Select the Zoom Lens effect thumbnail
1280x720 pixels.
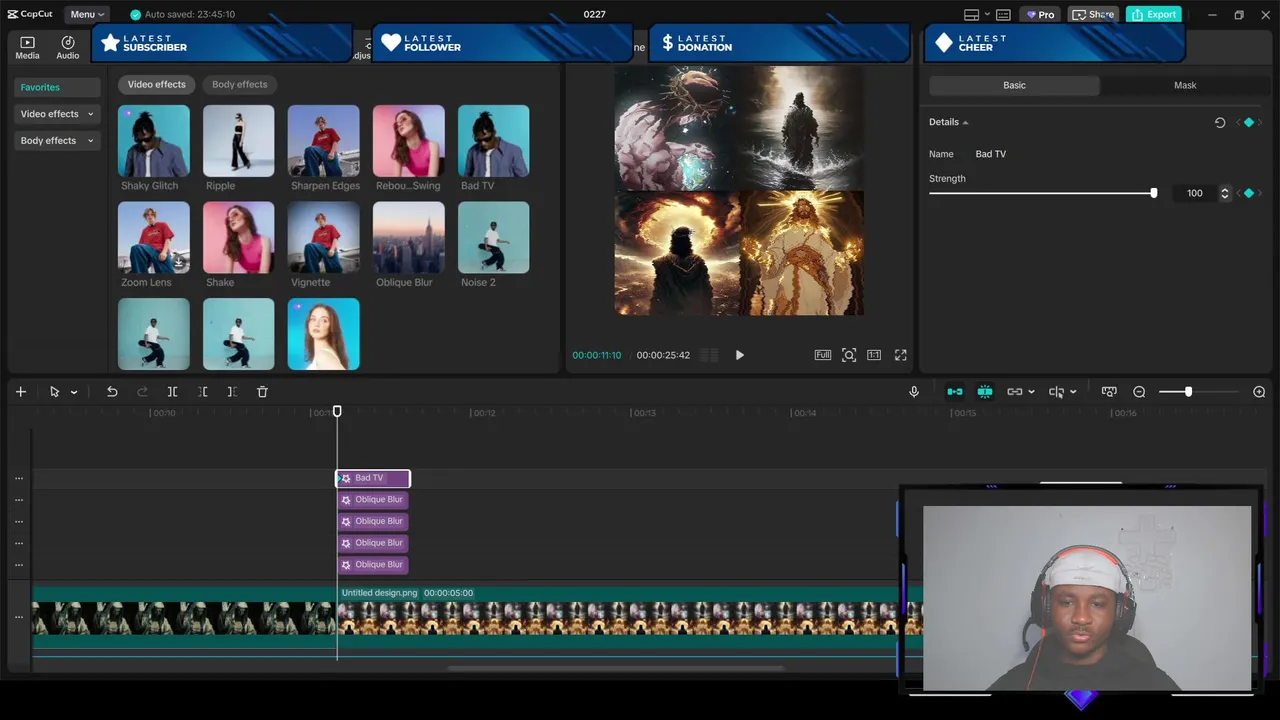point(153,238)
